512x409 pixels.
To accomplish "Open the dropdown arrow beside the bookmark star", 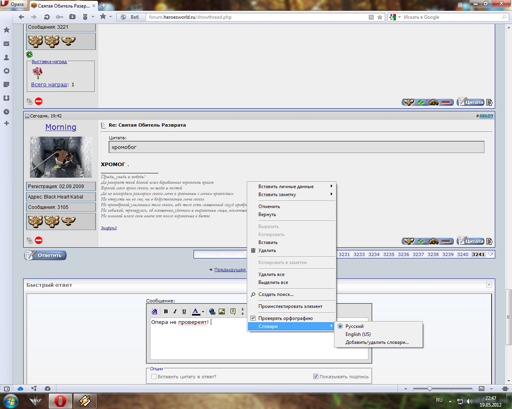I will (x=111, y=17).
